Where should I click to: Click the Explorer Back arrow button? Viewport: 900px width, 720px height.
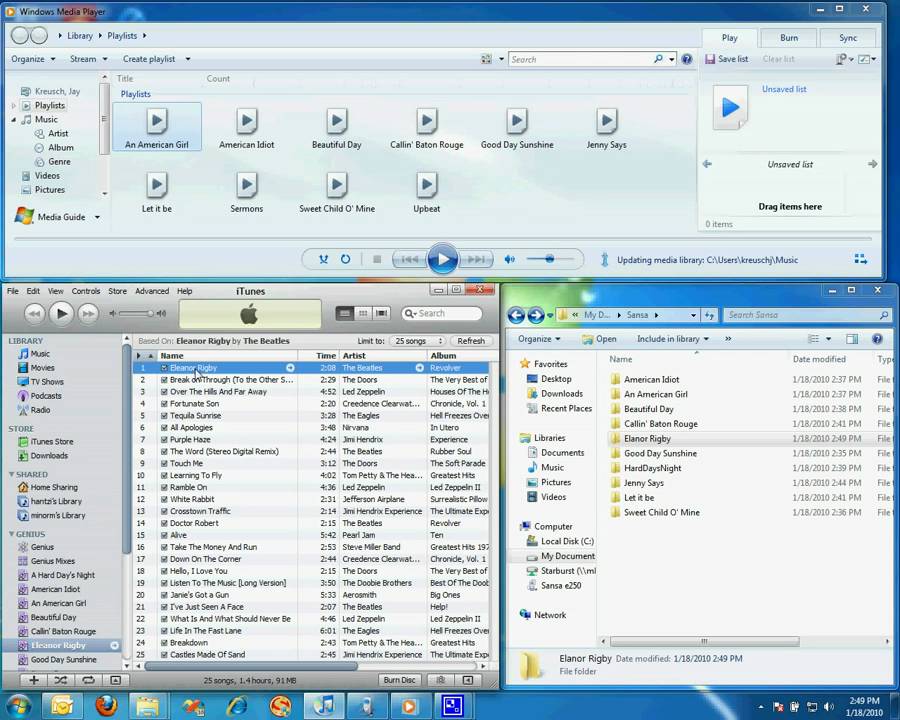coord(516,315)
